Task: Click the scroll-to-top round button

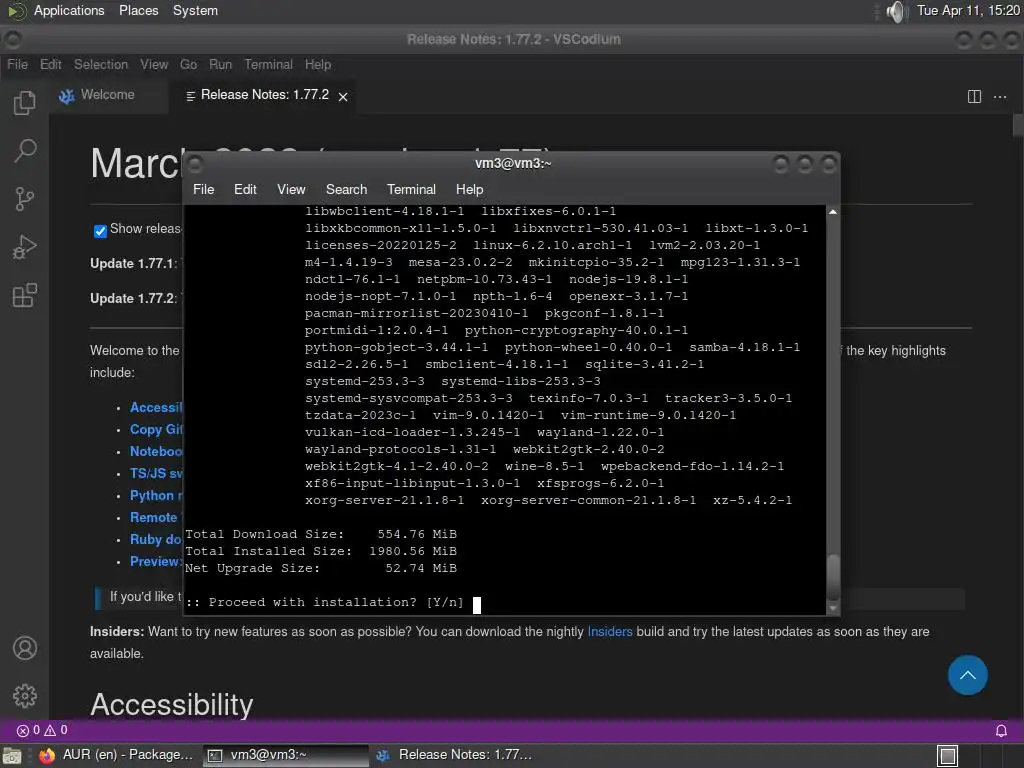Action: (x=967, y=675)
